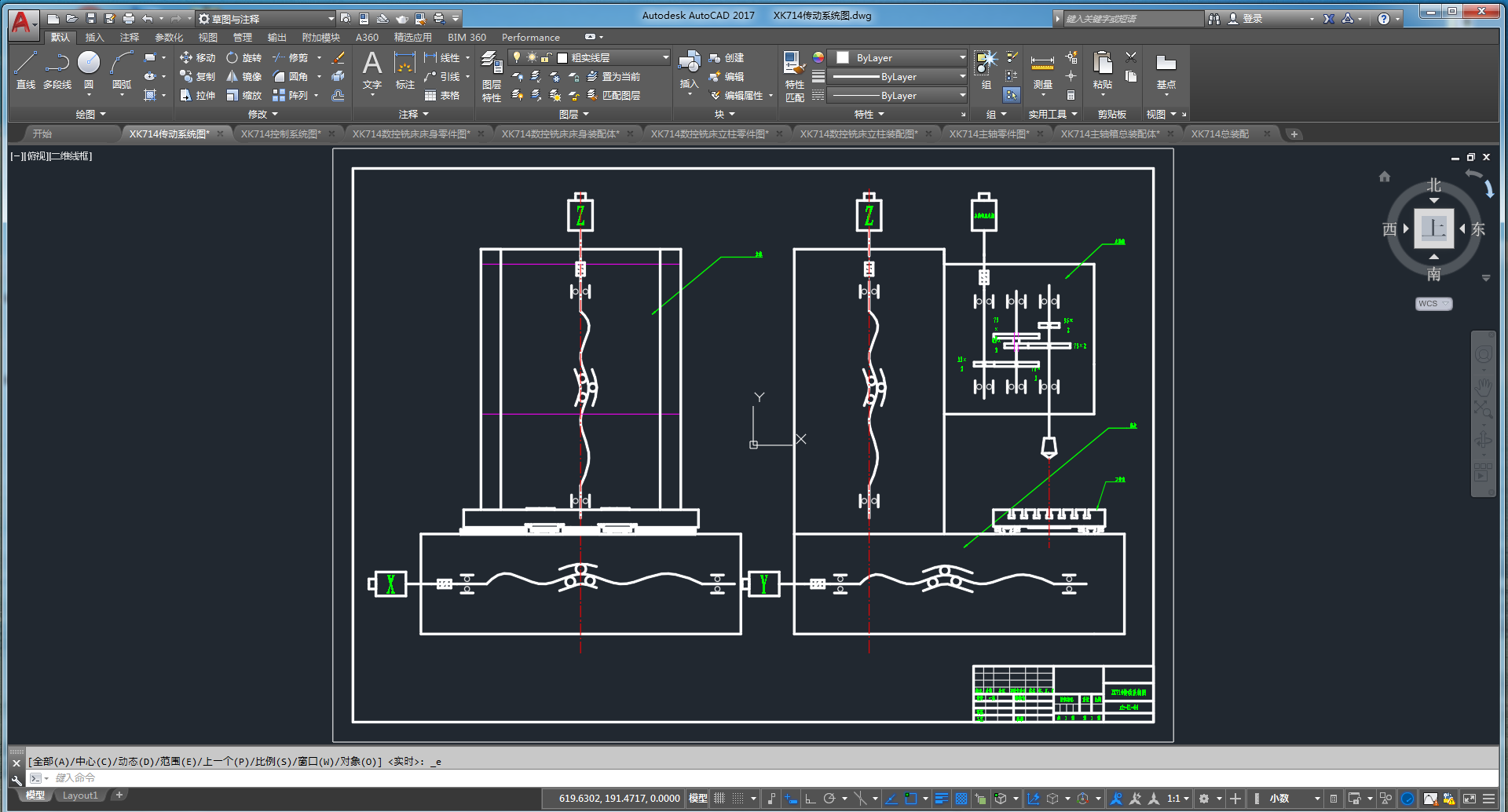Viewport: 1508px width, 812px height.
Task: Click the 线性 (Linear) dimension button
Action: 442,58
